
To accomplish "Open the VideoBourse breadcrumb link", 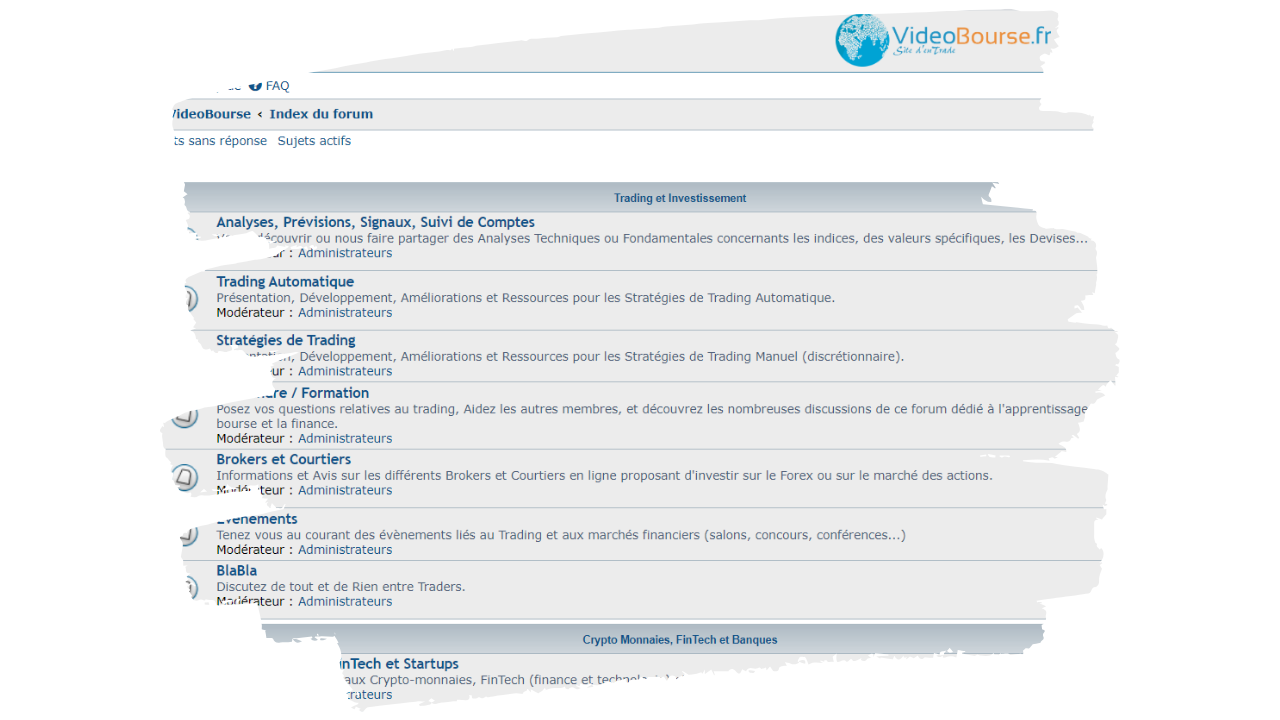I will pyautogui.click(x=211, y=114).
